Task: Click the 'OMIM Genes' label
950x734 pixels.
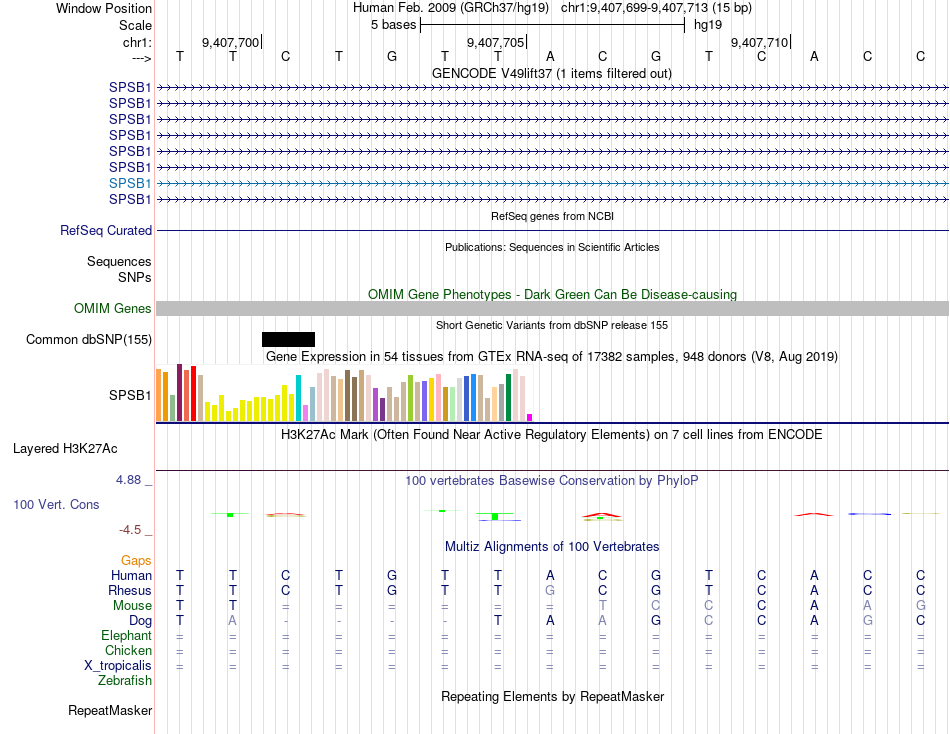Action: click(113, 309)
